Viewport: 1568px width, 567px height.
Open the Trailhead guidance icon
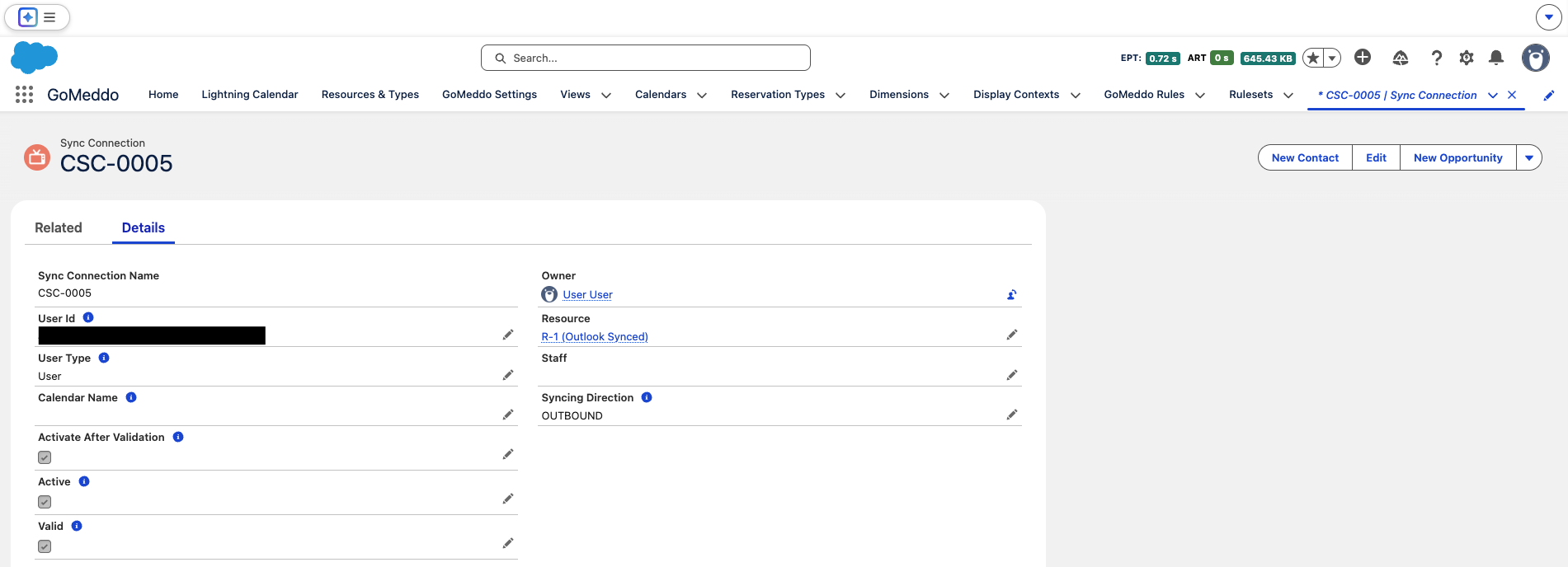(x=1401, y=58)
